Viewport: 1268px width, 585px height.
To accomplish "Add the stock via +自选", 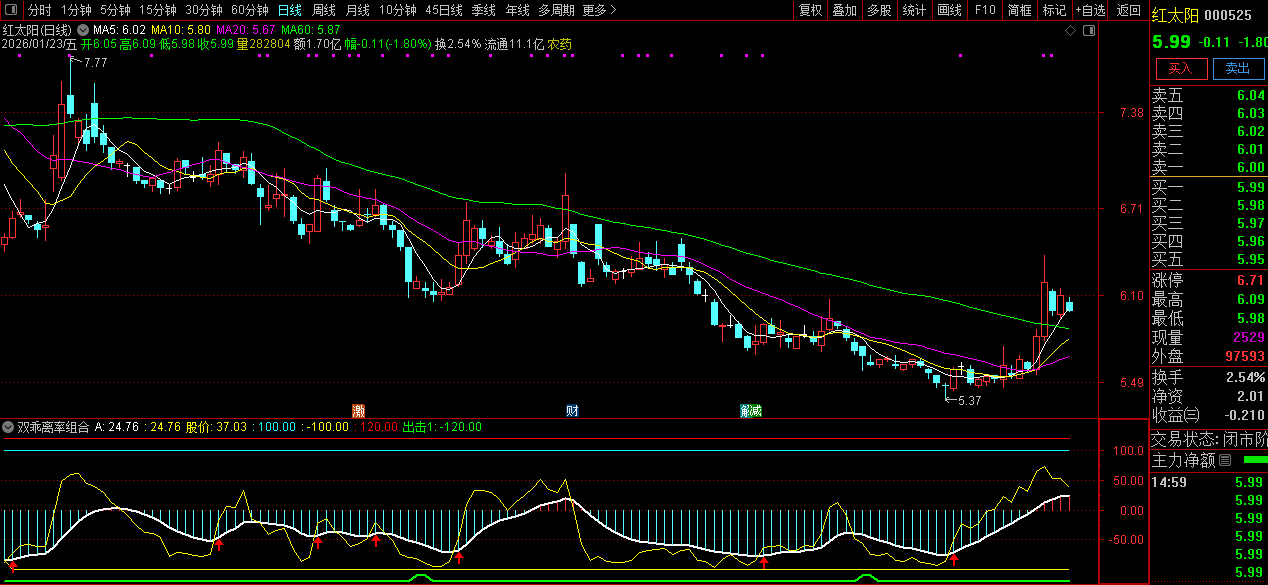I will pos(1090,10).
